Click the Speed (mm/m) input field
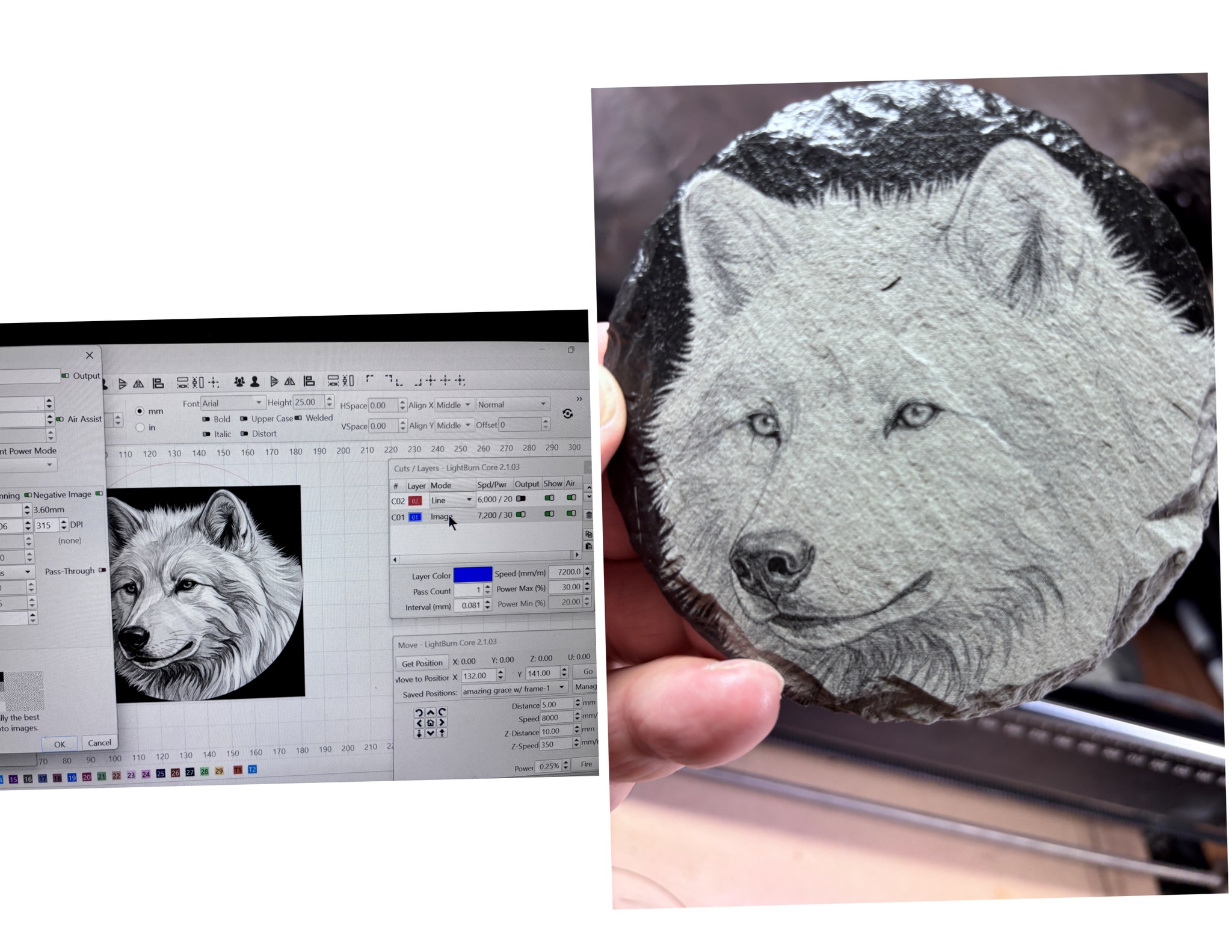Screen dimensions: 1232x952 [565, 571]
